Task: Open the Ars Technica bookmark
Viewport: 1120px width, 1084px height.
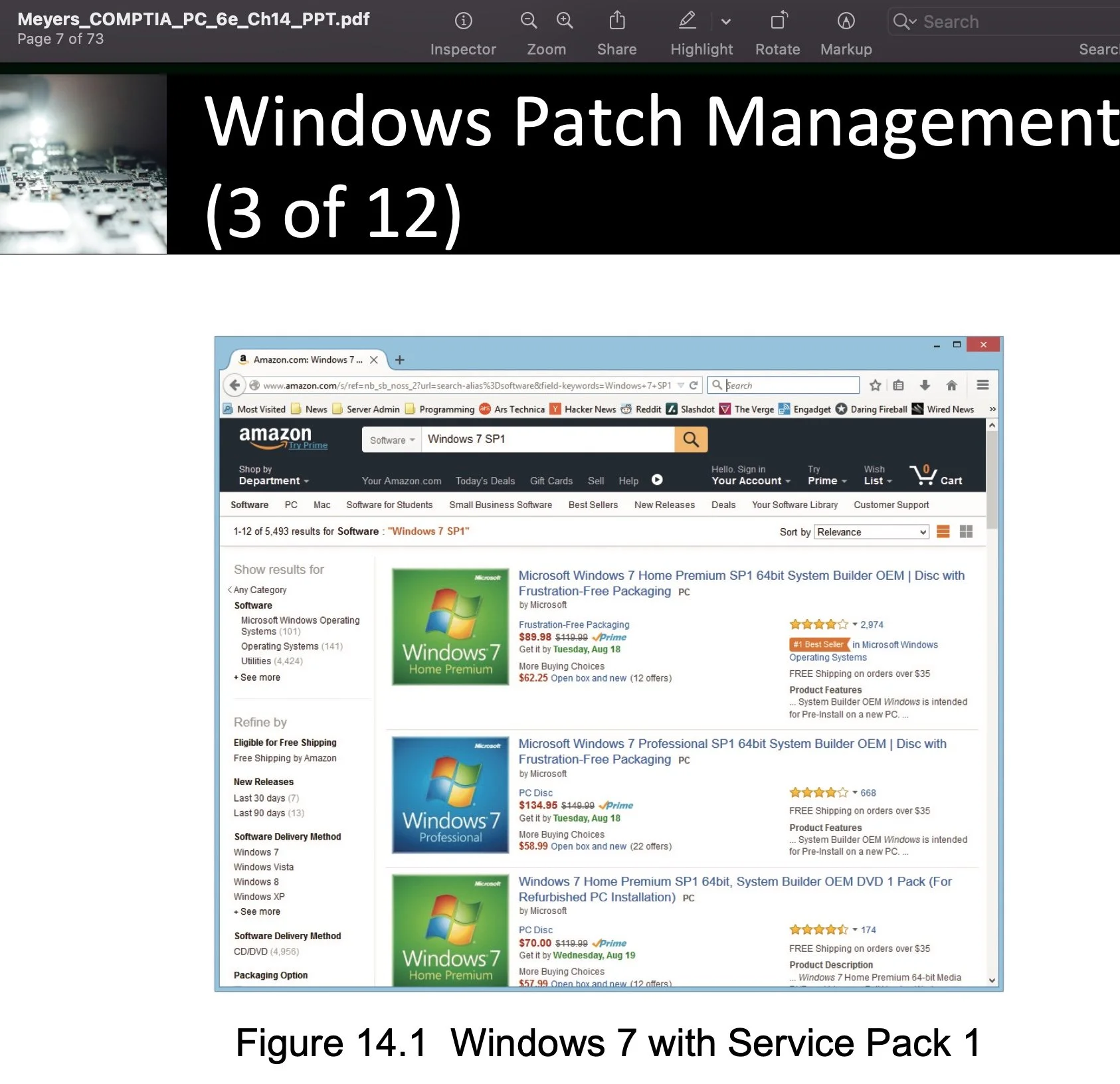Action: click(x=512, y=409)
